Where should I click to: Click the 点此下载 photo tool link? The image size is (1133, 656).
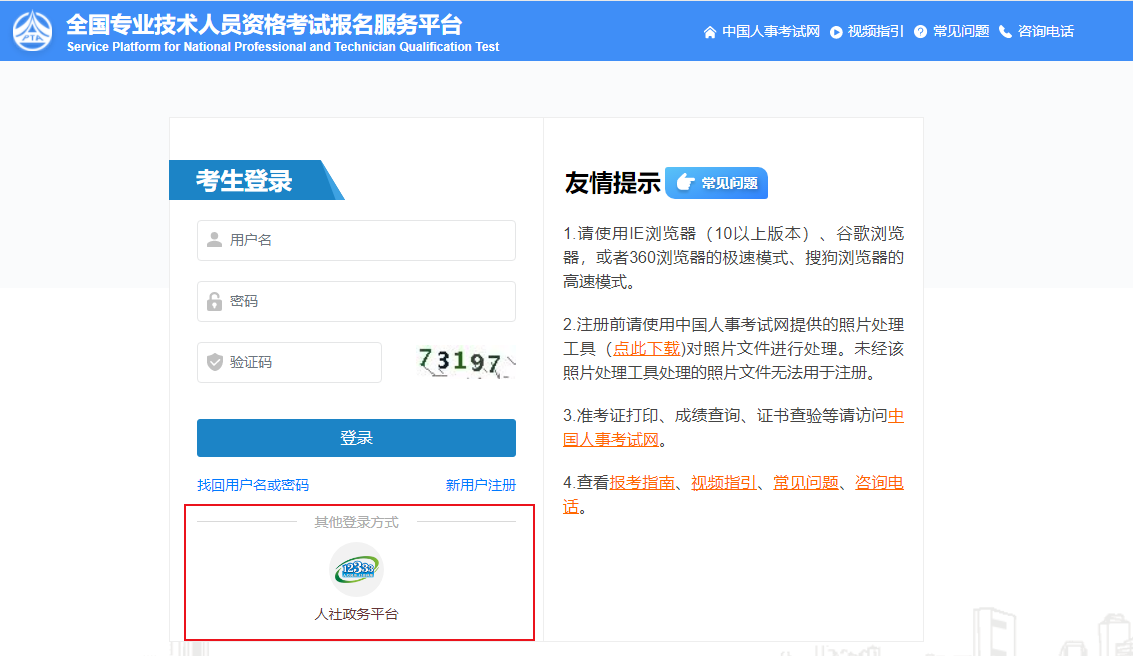646,348
